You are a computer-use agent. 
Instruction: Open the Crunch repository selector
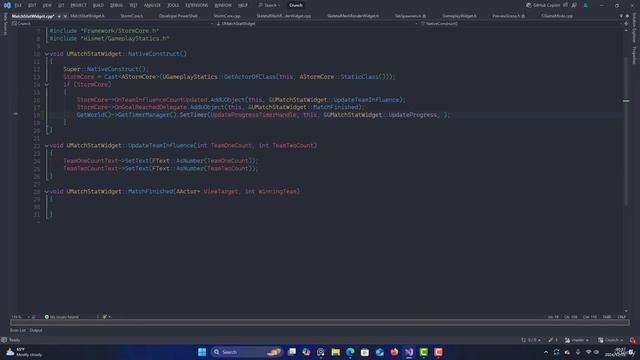click(x=611, y=340)
